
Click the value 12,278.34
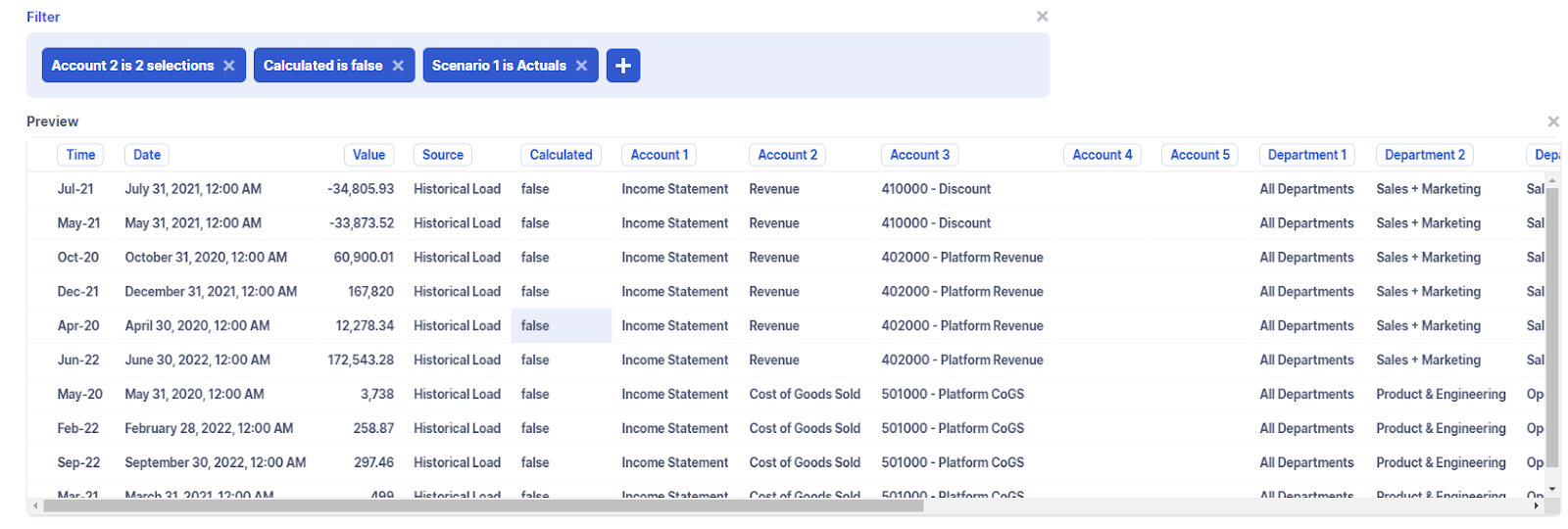click(x=365, y=326)
